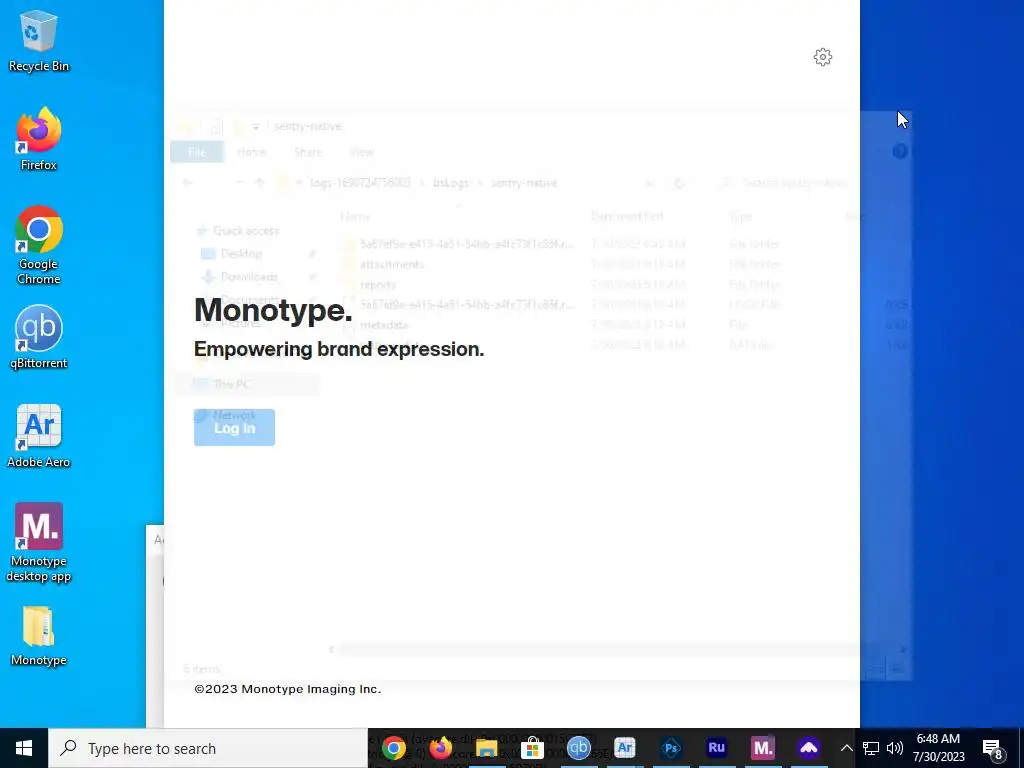Open Monotype app from the taskbar
Image resolution: width=1024 pixels, height=768 pixels.
tap(763, 748)
